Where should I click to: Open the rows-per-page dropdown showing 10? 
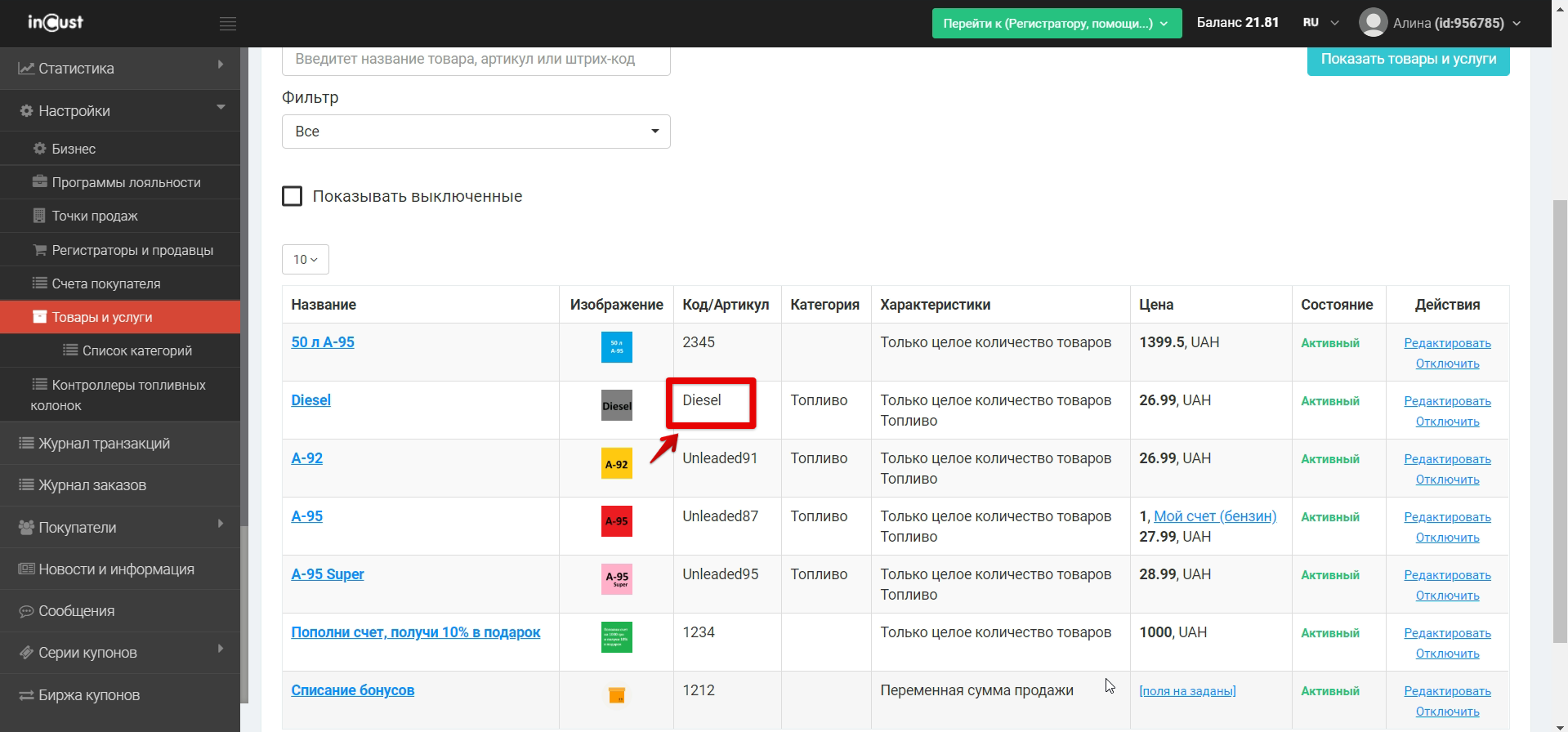[x=305, y=260]
